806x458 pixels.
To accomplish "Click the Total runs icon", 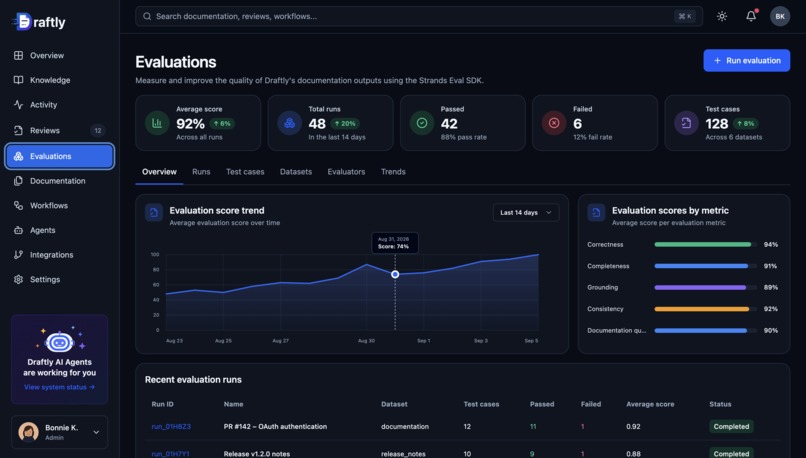I will [289, 123].
